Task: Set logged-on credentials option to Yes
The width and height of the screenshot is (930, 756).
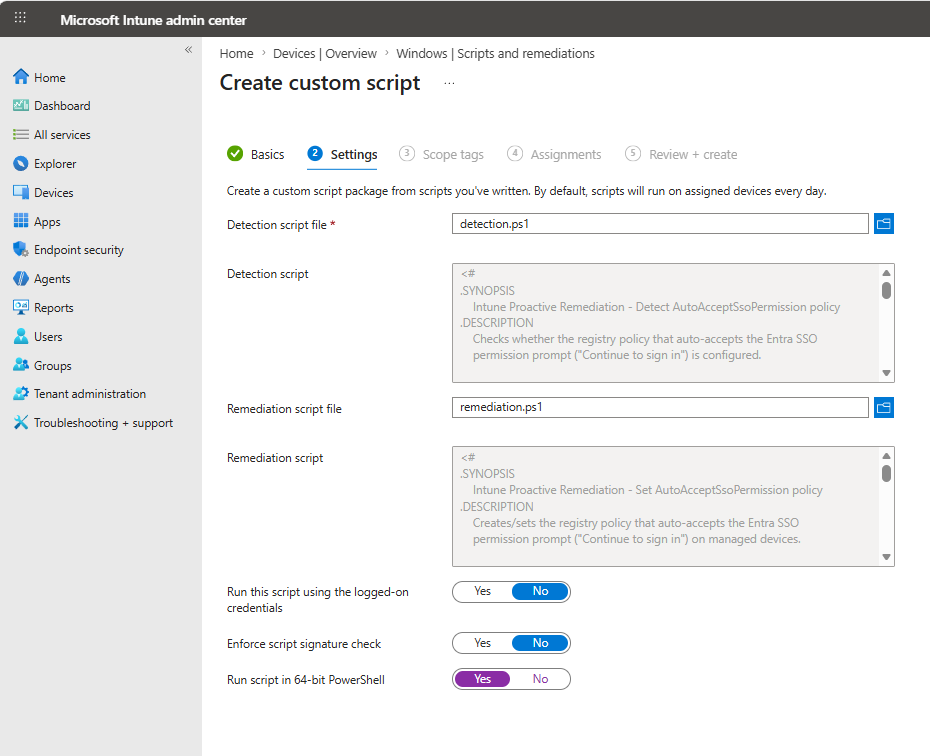Action: 482,591
